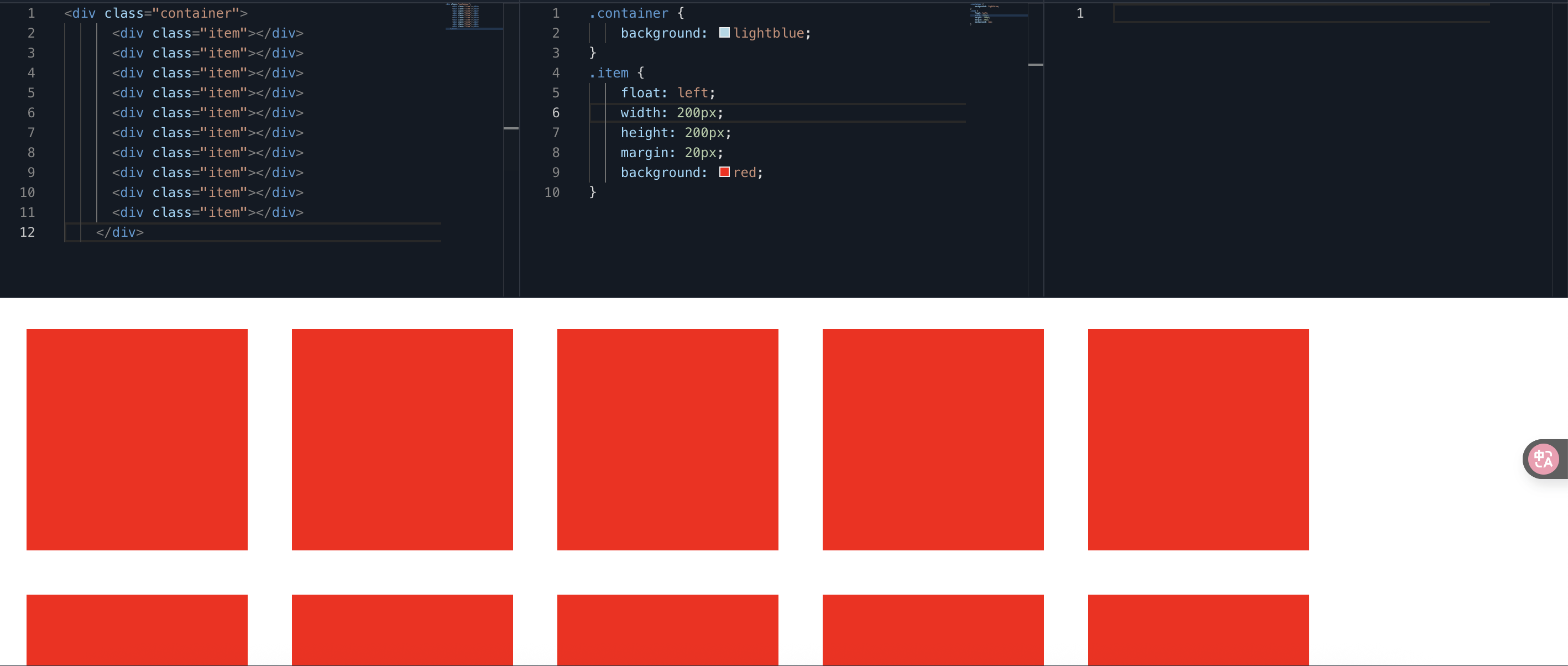
Task: Click line number 12 in HTML editor
Action: click(27, 232)
